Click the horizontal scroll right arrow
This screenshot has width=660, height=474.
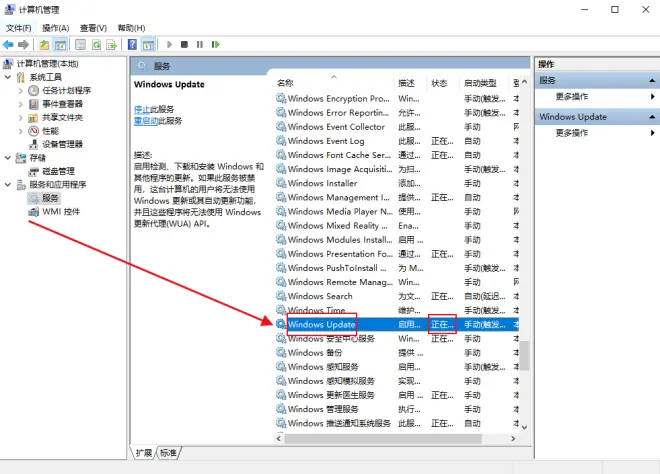click(513, 439)
